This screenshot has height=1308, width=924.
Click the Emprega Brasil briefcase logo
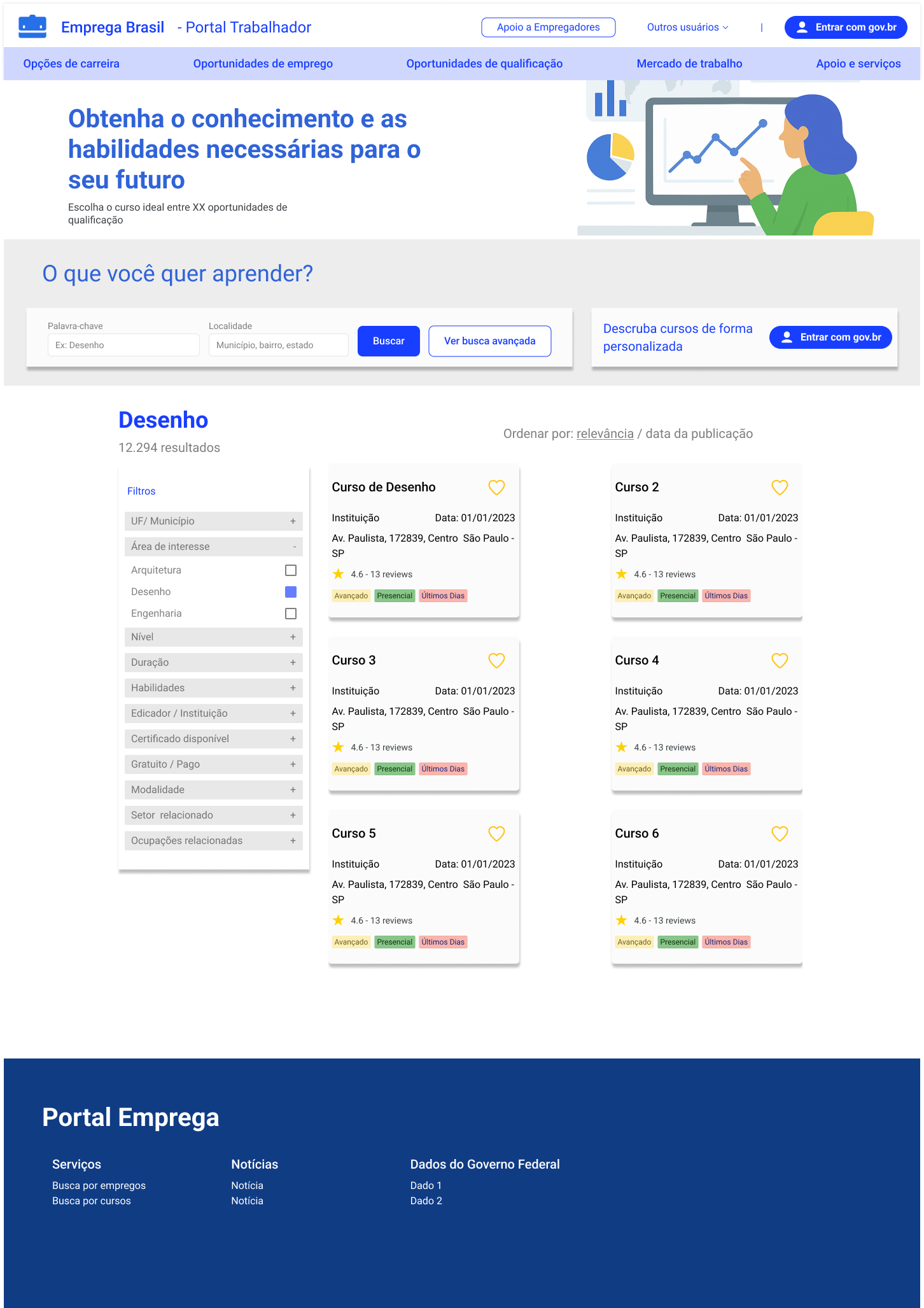tap(32, 27)
